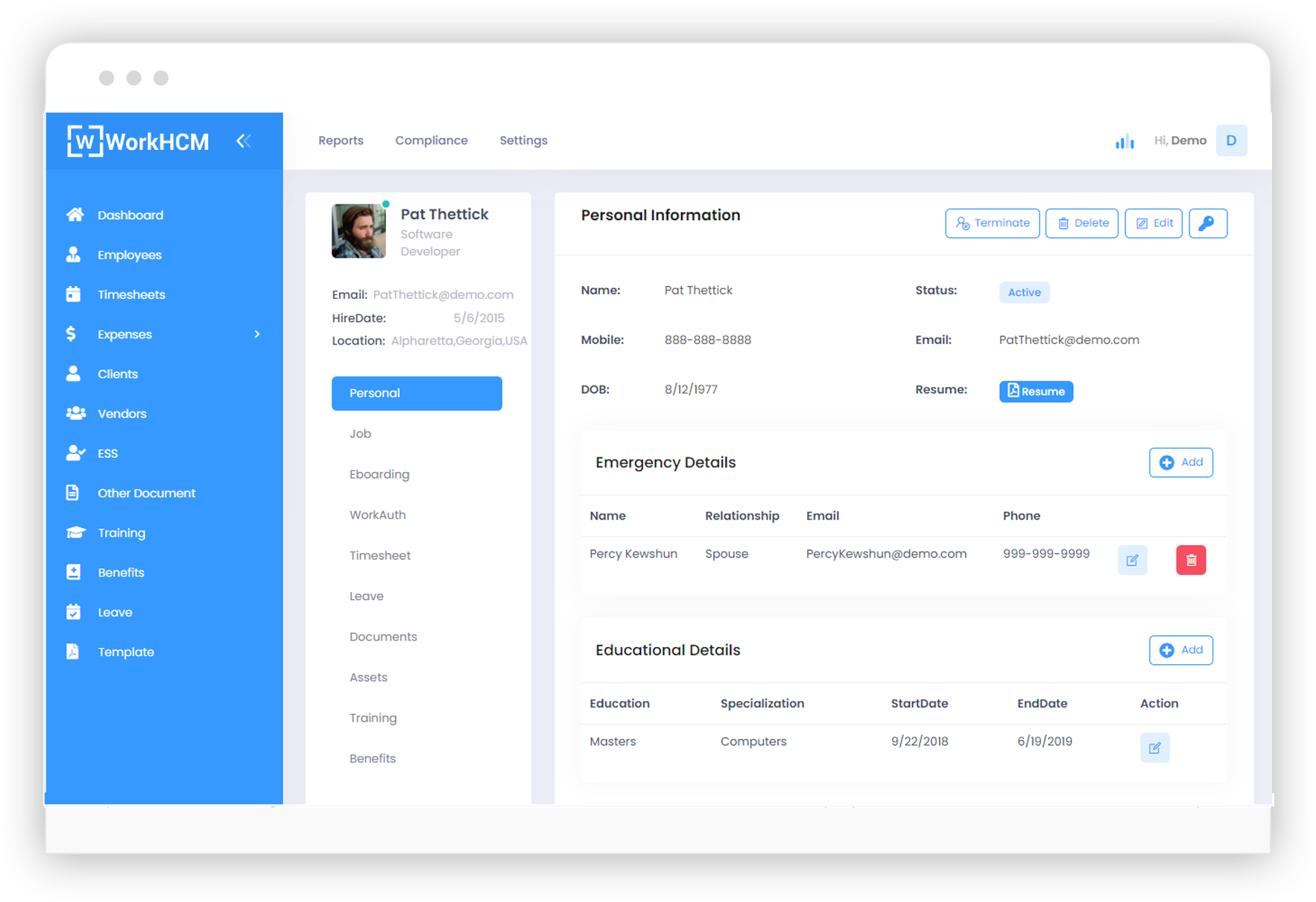
Task: Click the Clients icon in sidebar
Action: (73, 373)
